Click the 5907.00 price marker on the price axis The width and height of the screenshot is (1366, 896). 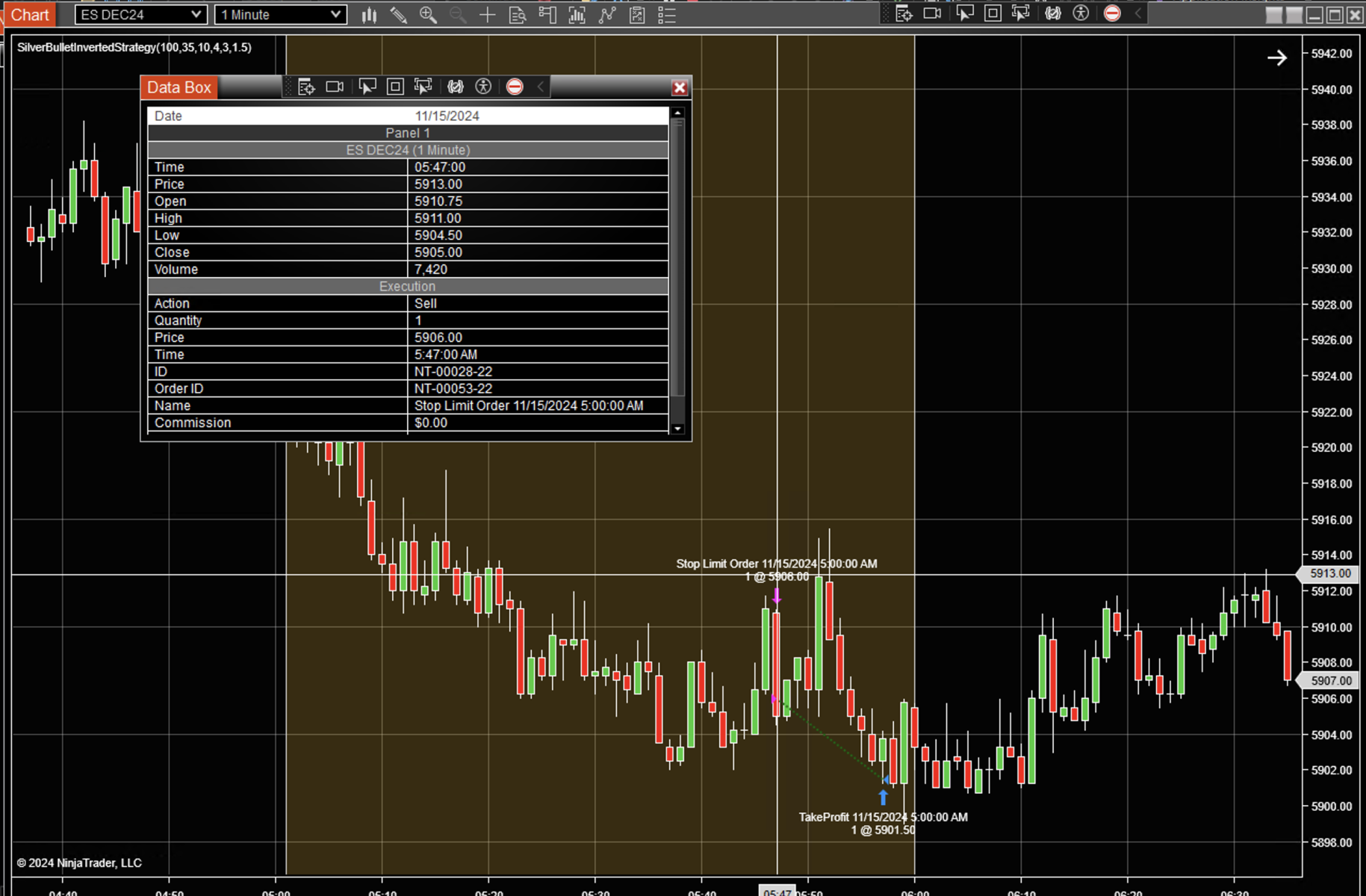(x=1330, y=680)
